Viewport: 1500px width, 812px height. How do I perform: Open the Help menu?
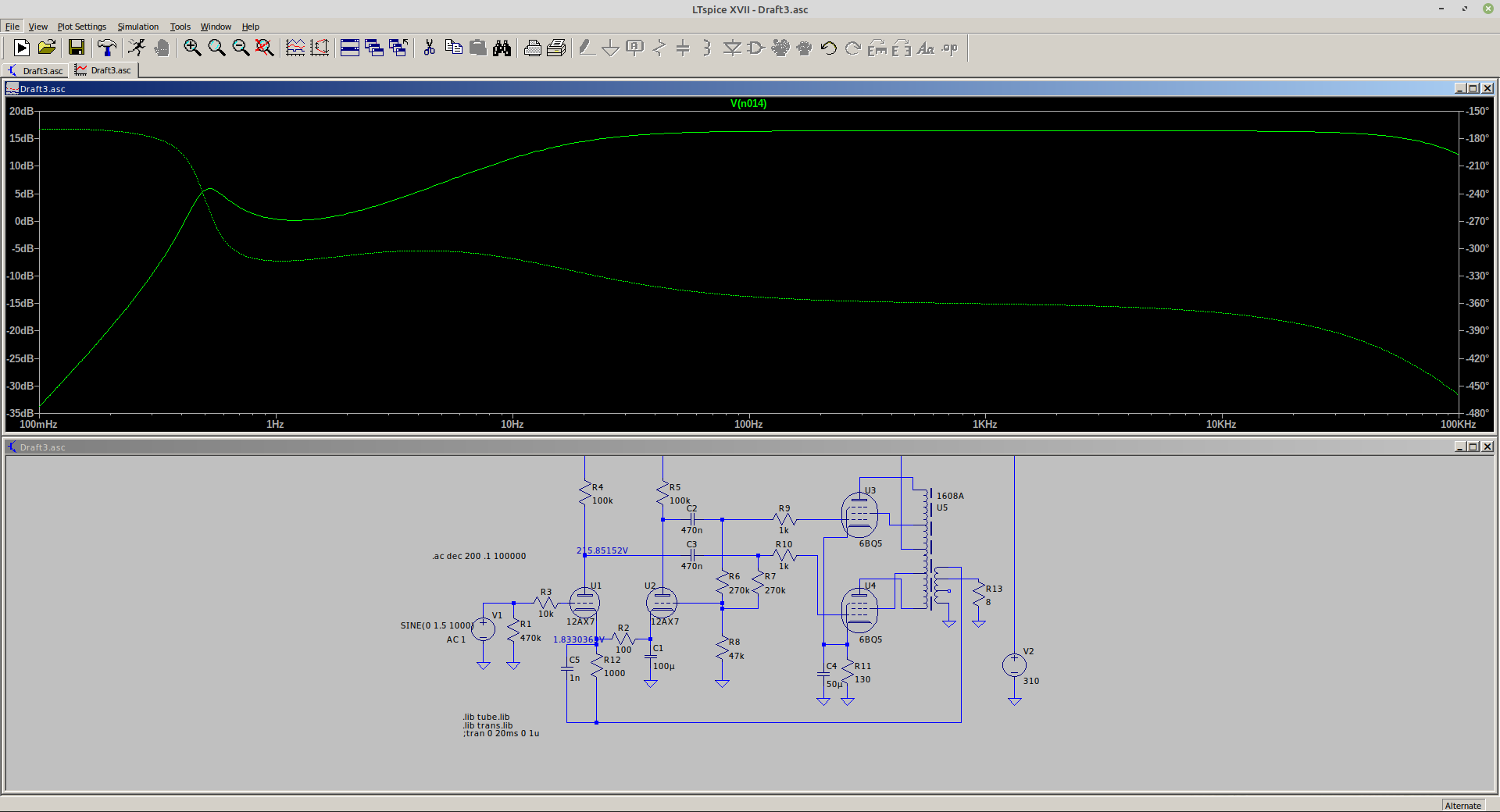click(250, 27)
